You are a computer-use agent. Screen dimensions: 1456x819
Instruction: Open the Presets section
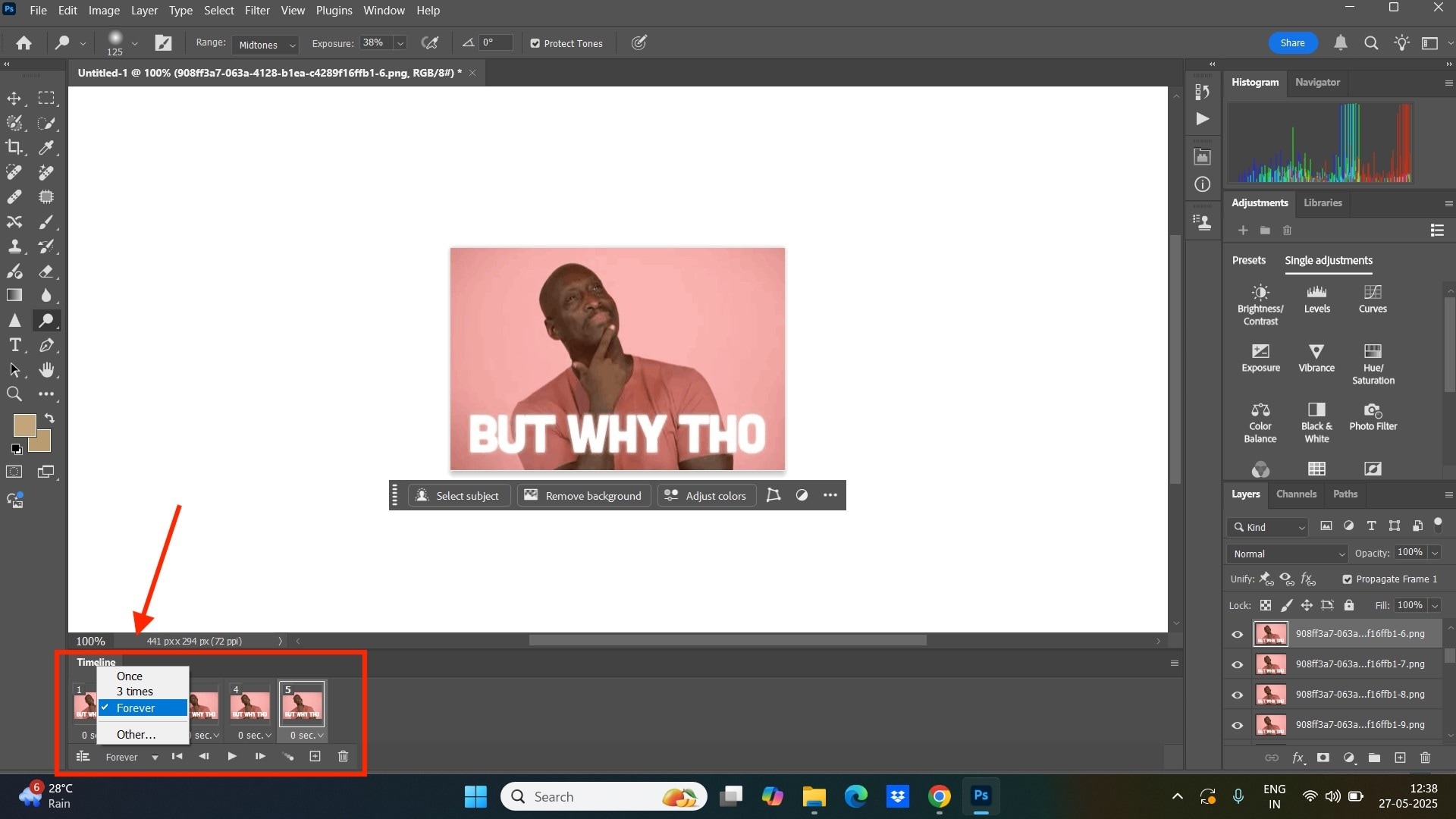(x=1248, y=260)
